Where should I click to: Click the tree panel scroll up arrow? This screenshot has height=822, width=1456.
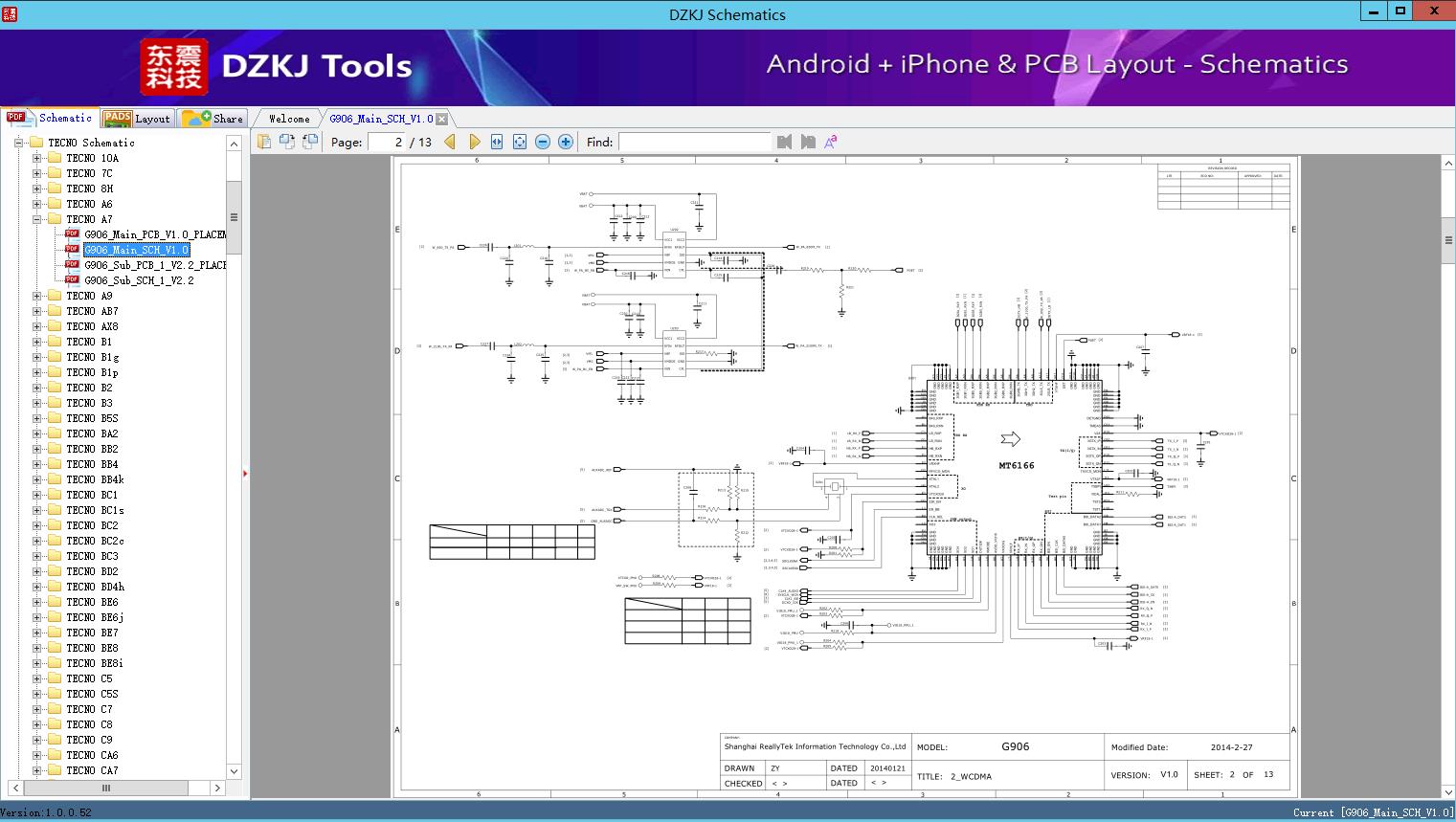234,143
